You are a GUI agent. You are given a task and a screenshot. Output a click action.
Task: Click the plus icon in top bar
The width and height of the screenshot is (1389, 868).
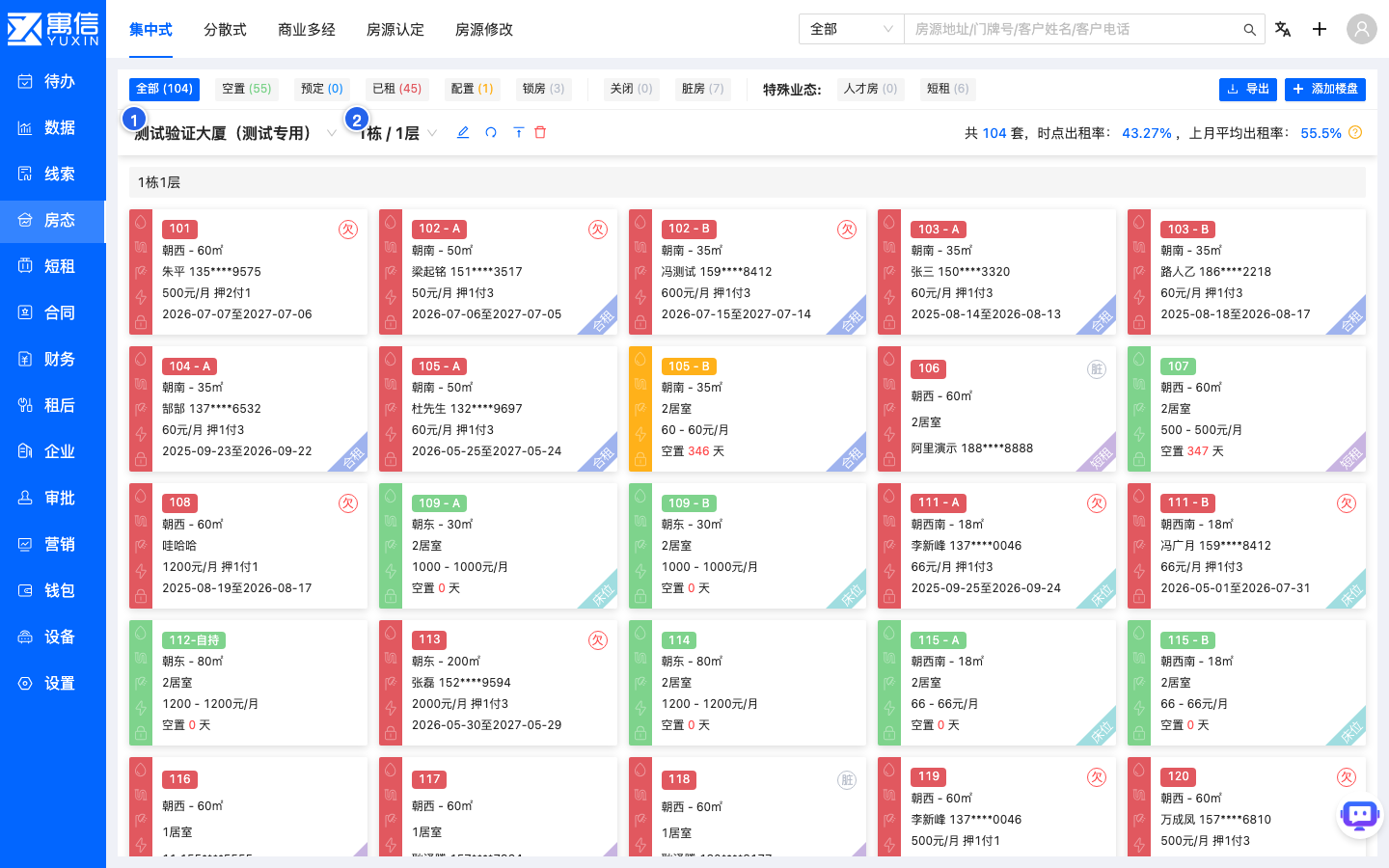coord(1320,29)
